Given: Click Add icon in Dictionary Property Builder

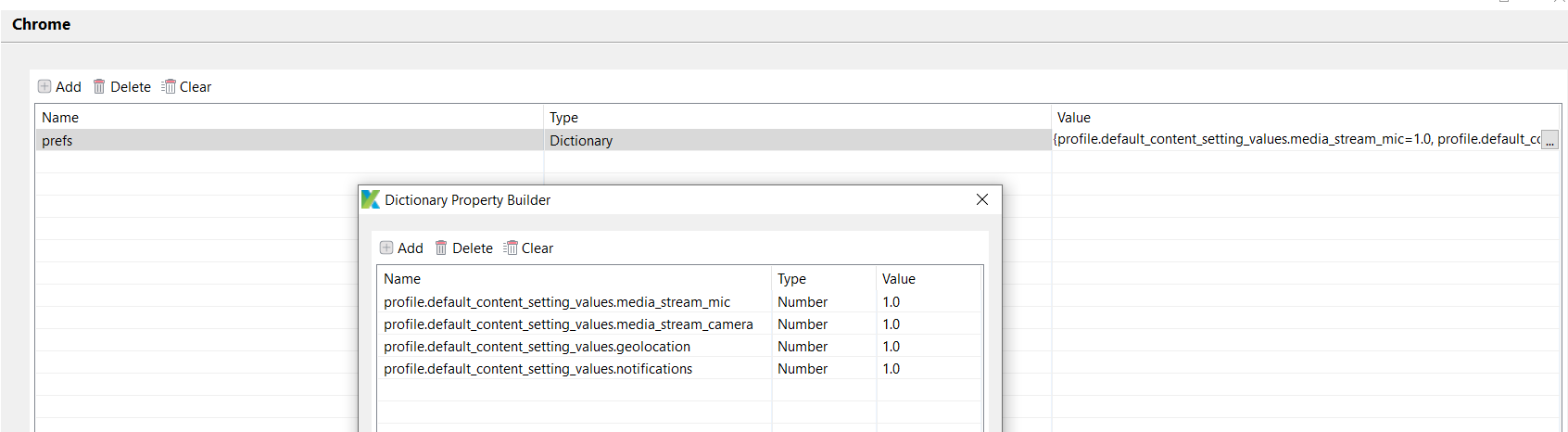Looking at the screenshot, I should point(386,248).
